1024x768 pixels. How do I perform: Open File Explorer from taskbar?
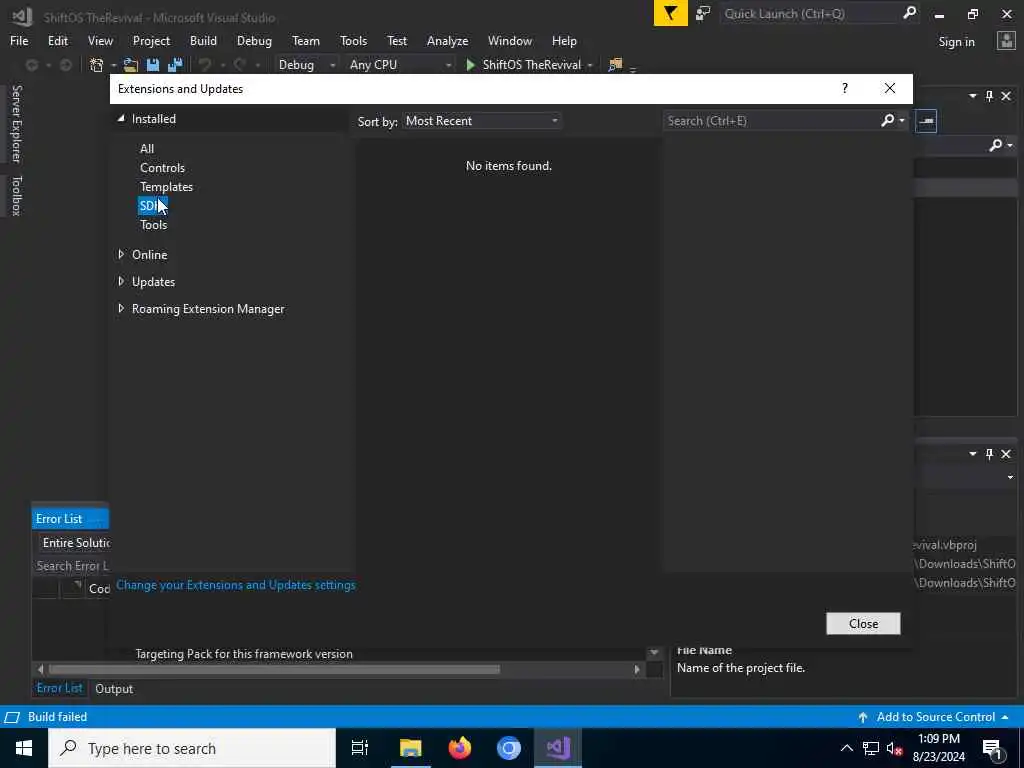411,748
